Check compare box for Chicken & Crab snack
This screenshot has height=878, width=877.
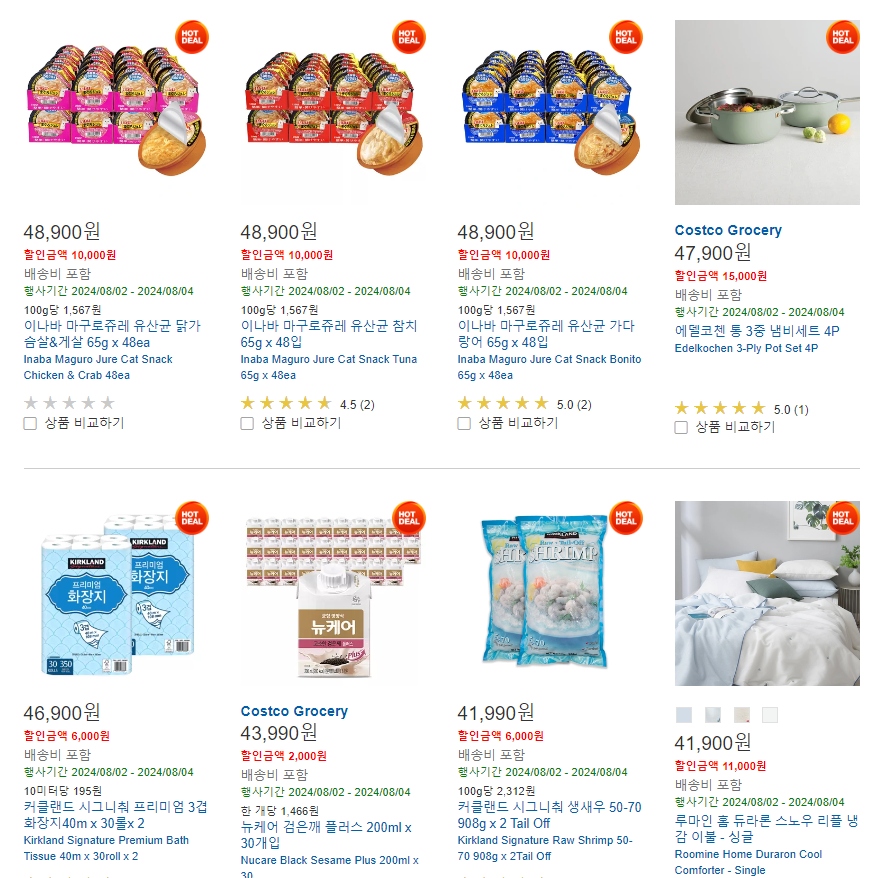30,423
